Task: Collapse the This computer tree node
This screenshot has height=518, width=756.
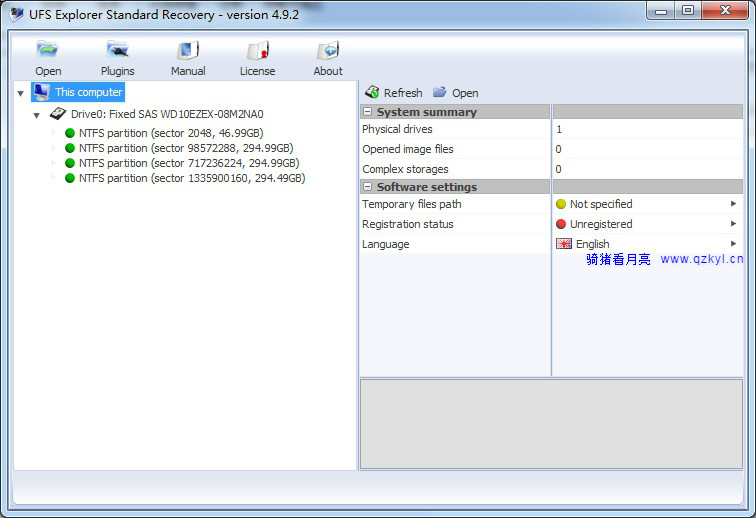Action: click(20, 93)
